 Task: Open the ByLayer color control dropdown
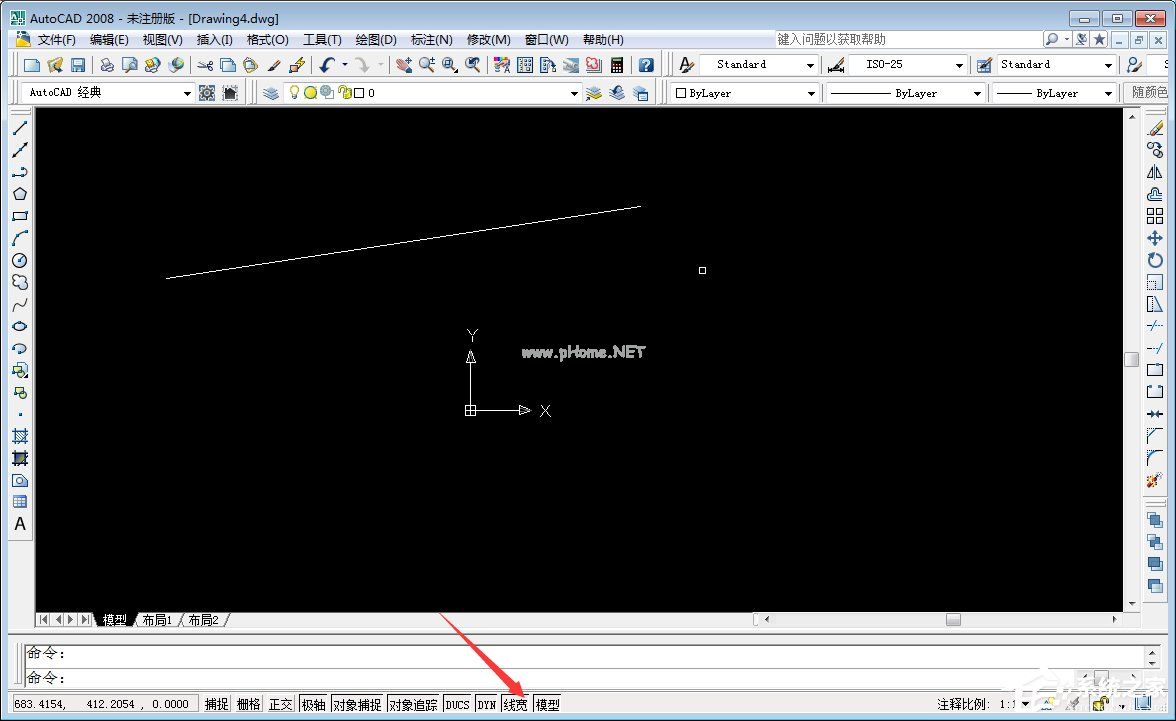tap(811, 93)
